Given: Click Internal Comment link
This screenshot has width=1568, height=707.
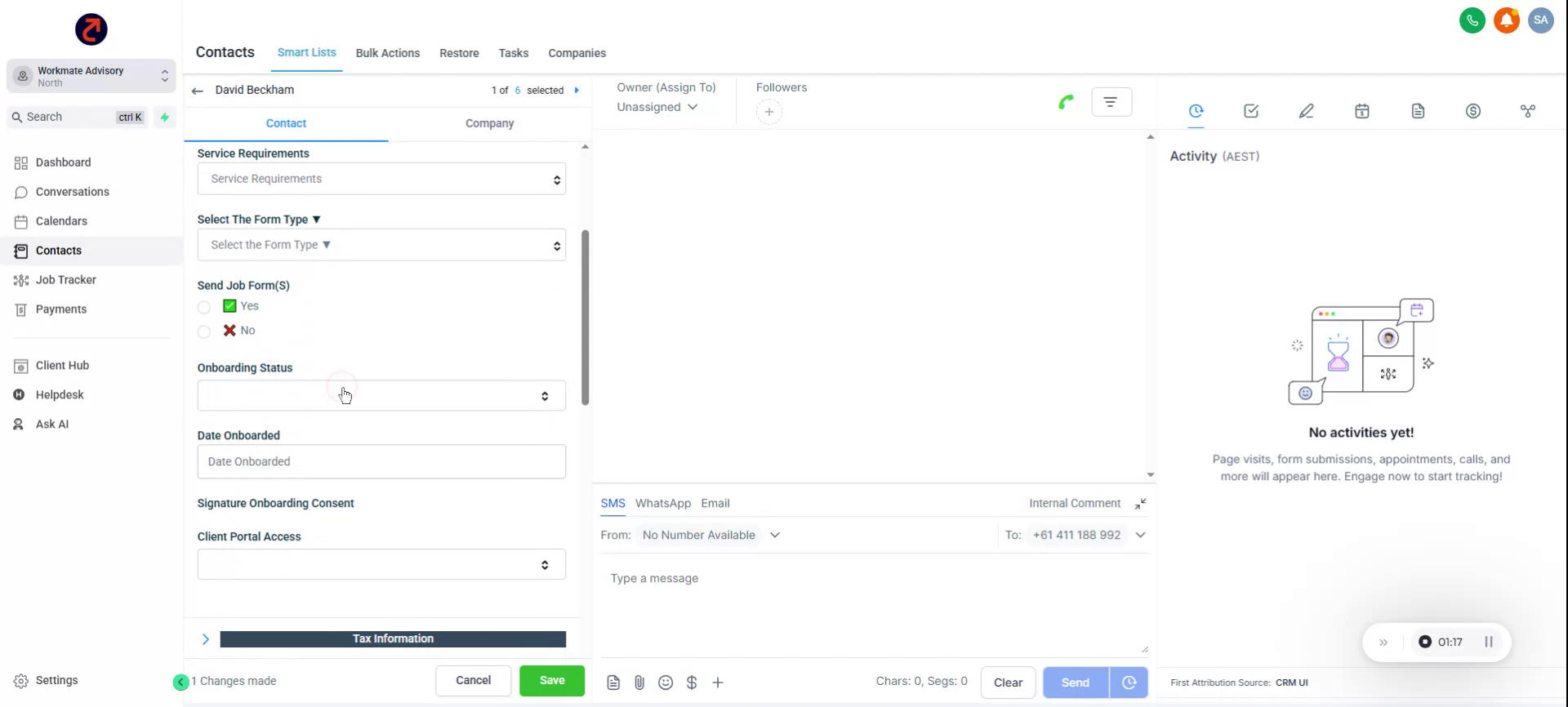Looking at the screenshot, I should (x=1075, y=504).
